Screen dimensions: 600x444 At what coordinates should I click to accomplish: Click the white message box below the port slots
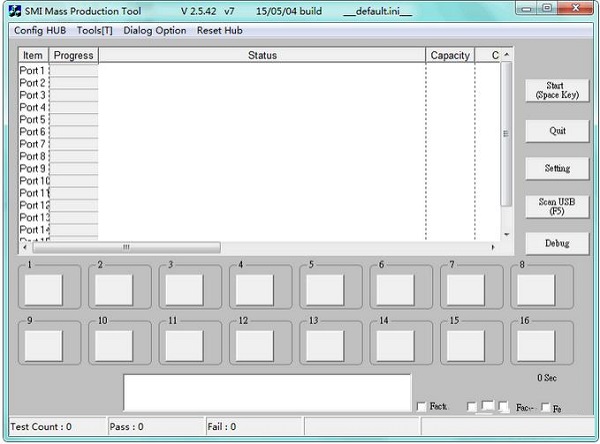point(267,393)
